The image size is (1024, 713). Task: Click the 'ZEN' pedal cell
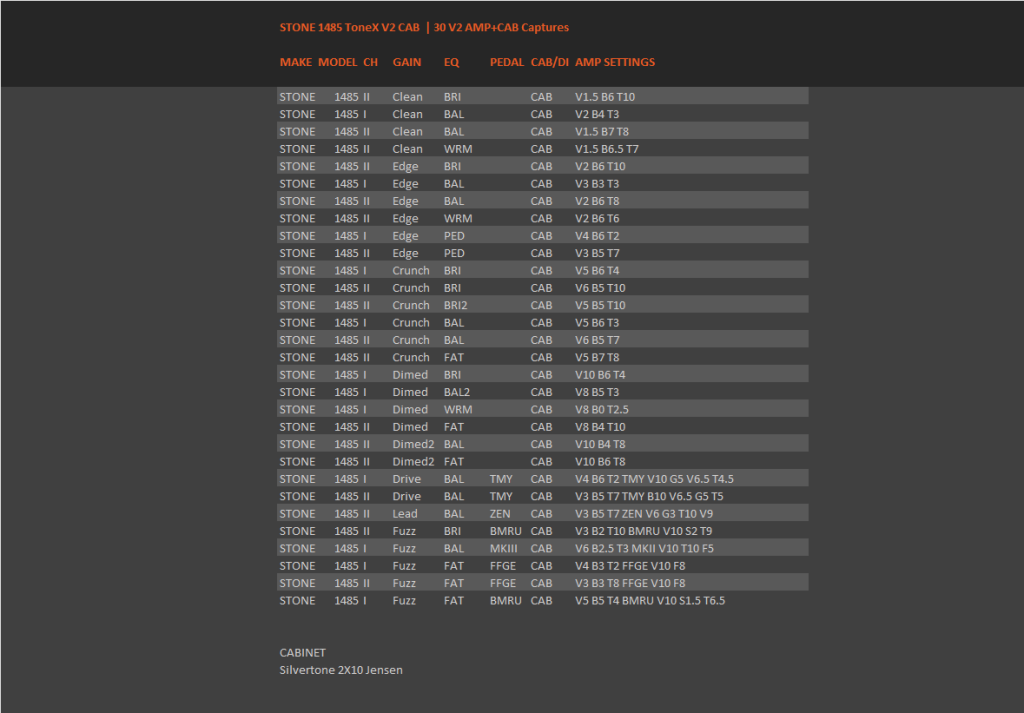(x=500, y=514)
